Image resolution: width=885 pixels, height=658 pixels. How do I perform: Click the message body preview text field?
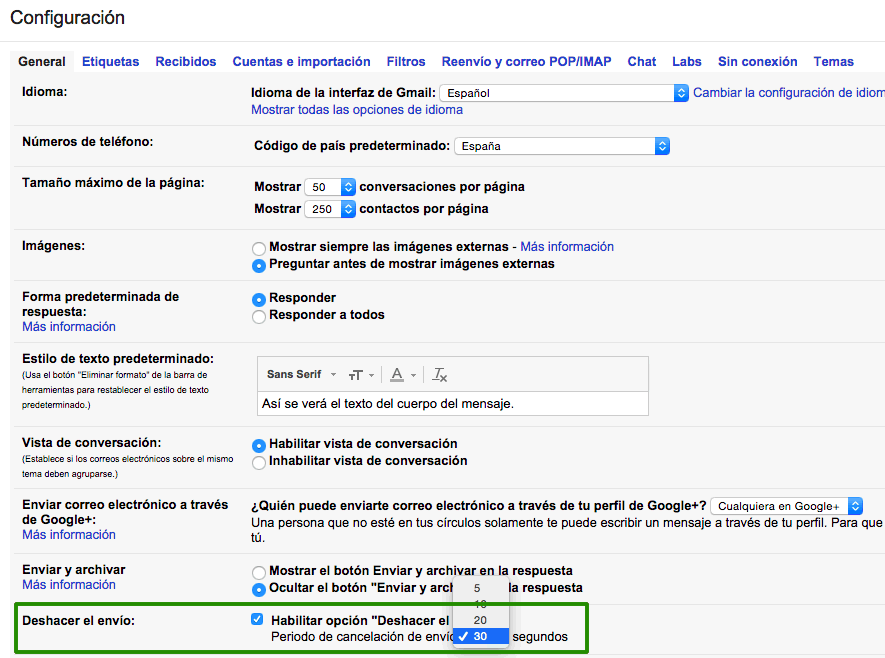[x=450, y=404]
